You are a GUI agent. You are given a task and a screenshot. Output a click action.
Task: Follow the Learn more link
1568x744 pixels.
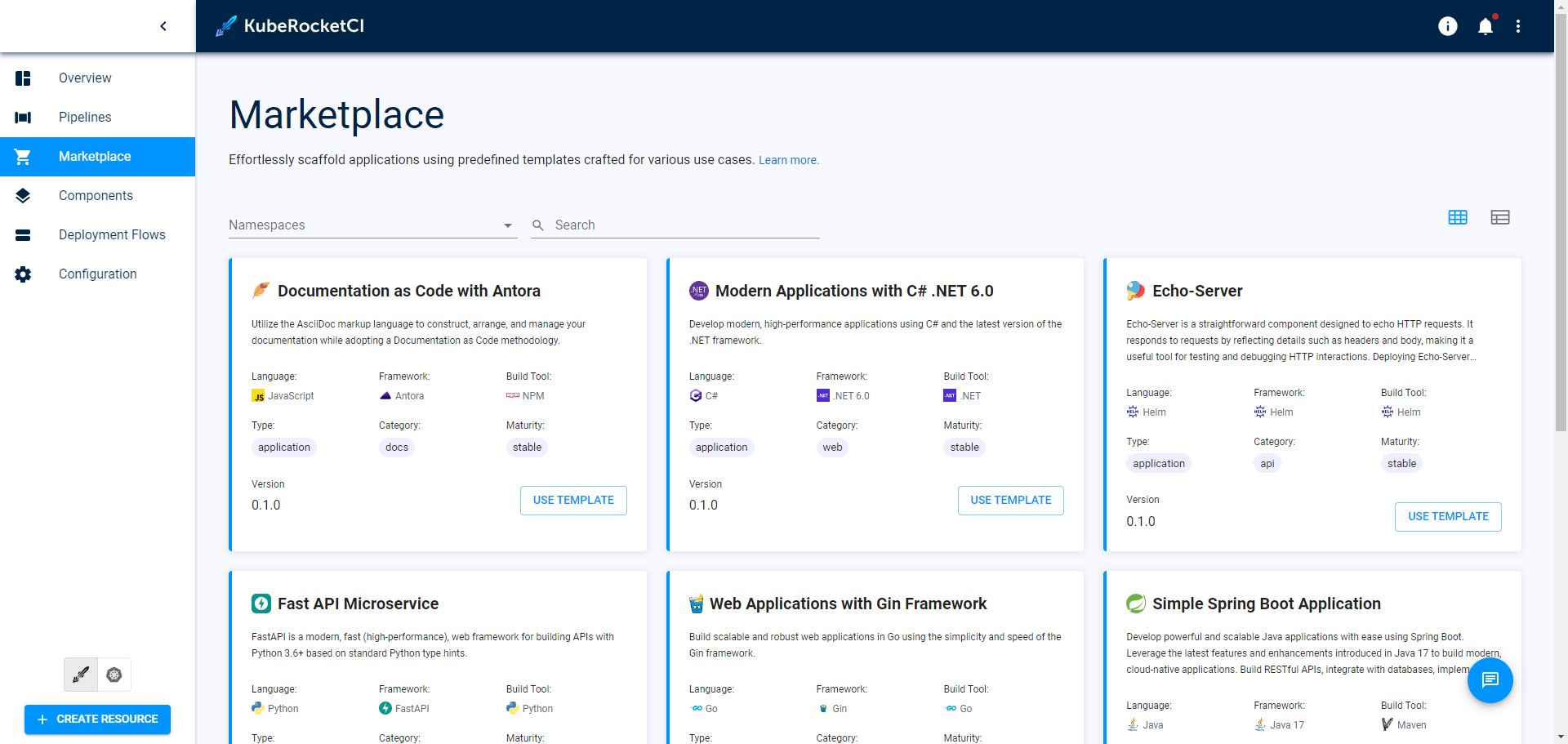coord(788,160)
